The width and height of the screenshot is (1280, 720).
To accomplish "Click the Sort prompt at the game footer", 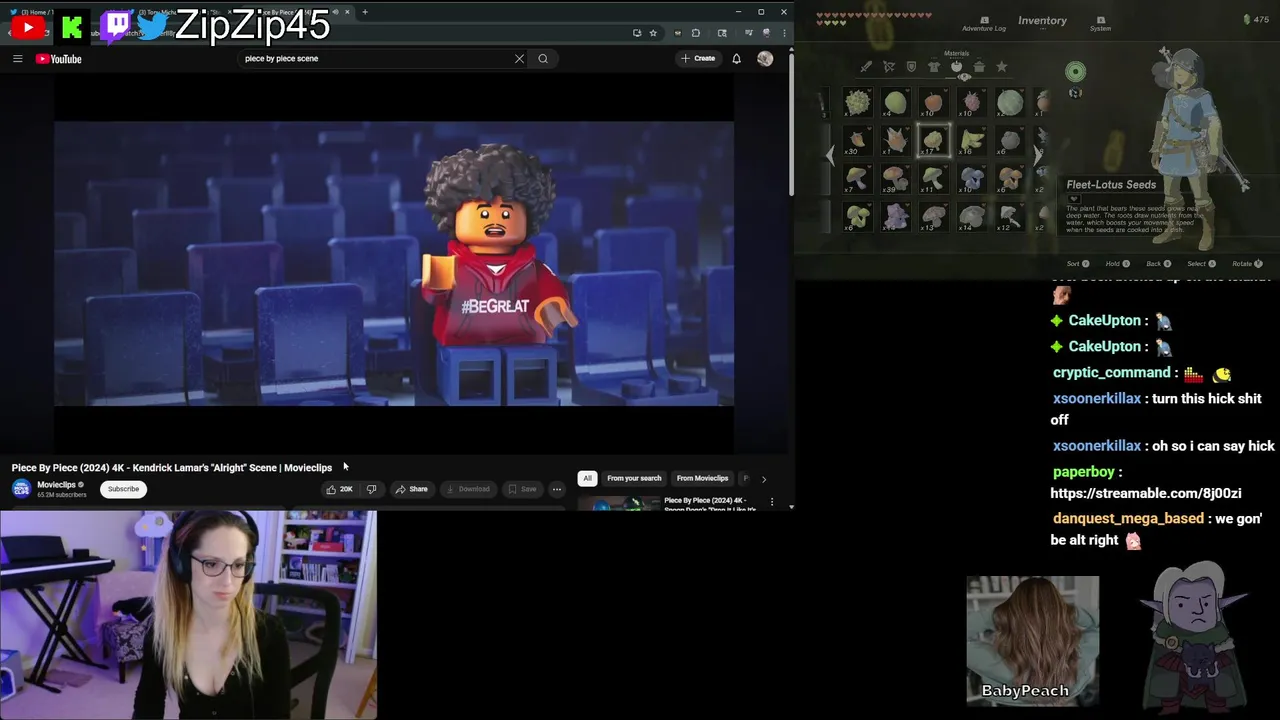I will point(1078,264).
